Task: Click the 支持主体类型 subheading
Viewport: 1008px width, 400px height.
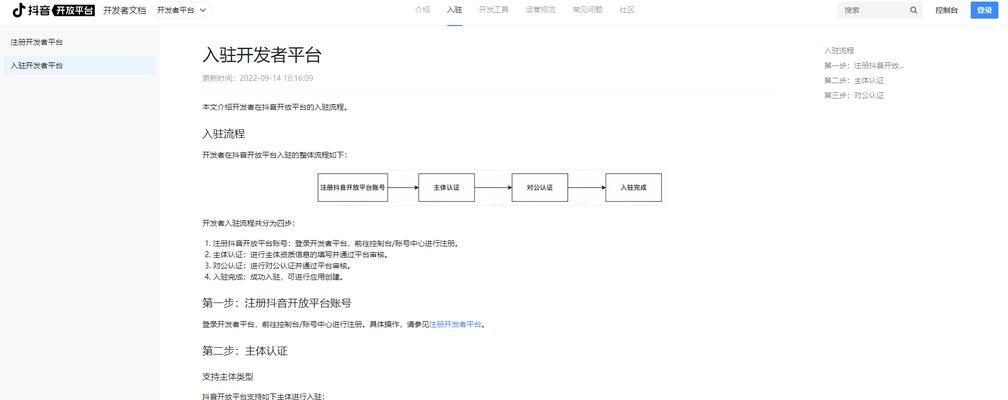Action: click(228, 377)
